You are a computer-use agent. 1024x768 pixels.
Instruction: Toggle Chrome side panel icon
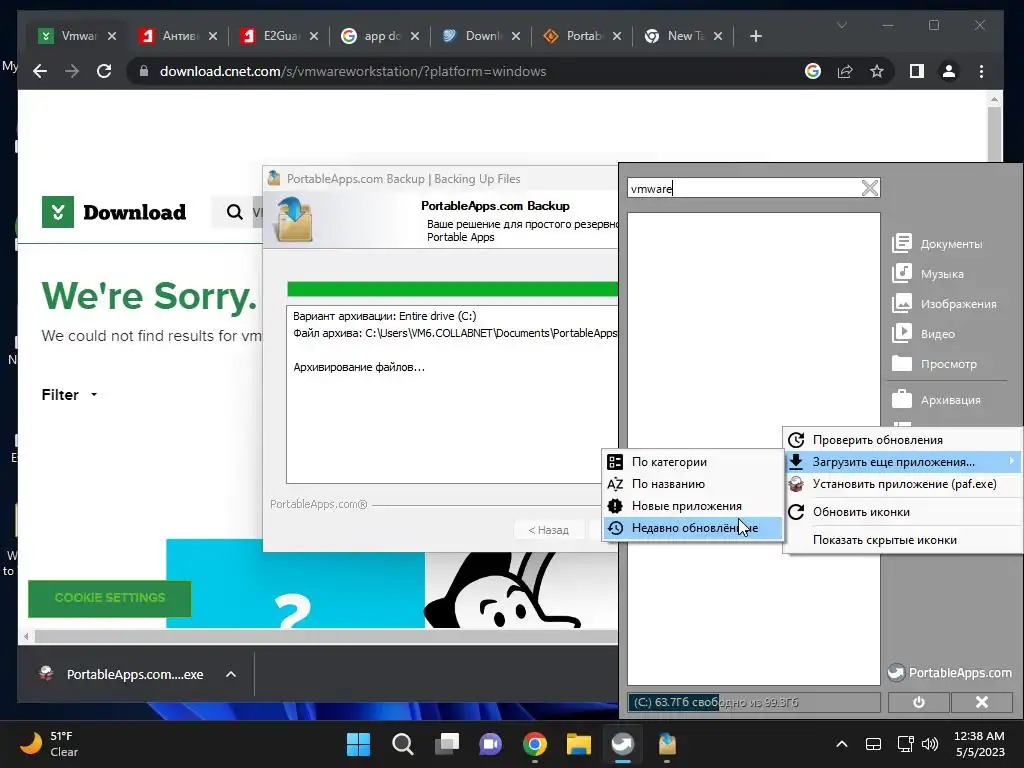[x=917, y=71]
